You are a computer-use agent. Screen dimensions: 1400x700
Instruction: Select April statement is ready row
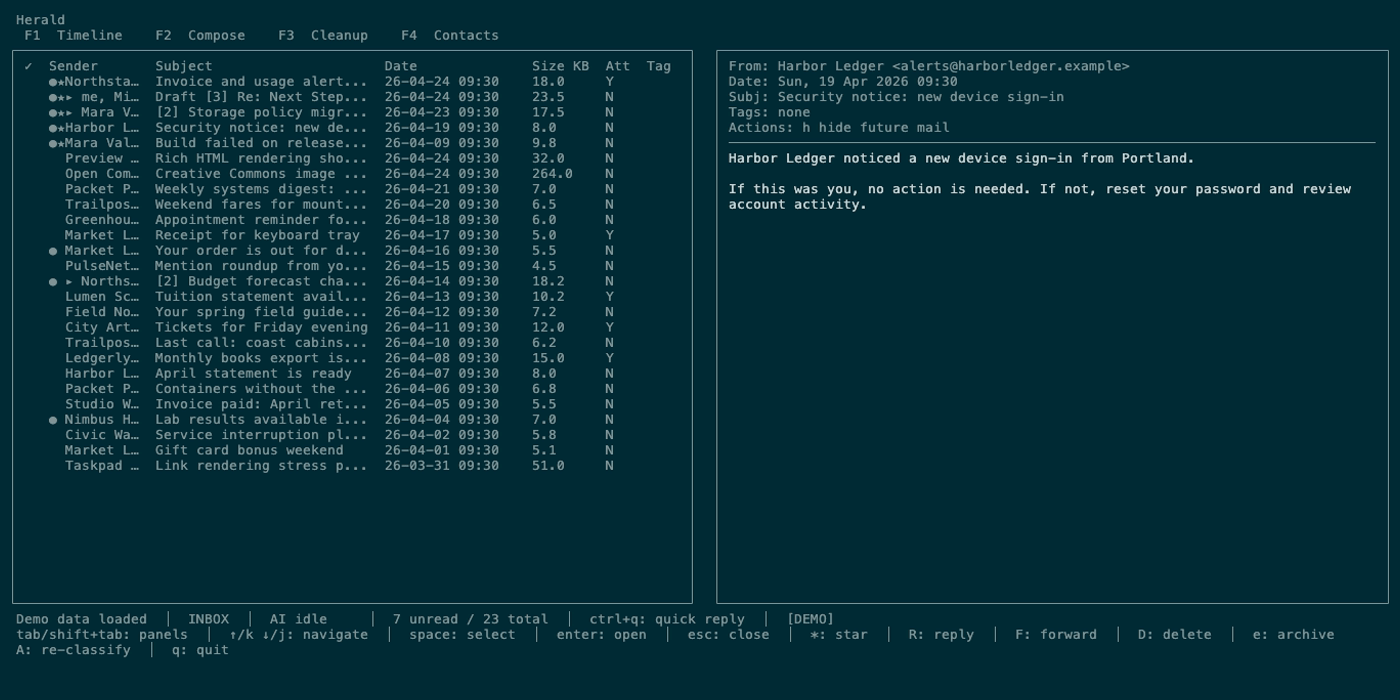352,374
